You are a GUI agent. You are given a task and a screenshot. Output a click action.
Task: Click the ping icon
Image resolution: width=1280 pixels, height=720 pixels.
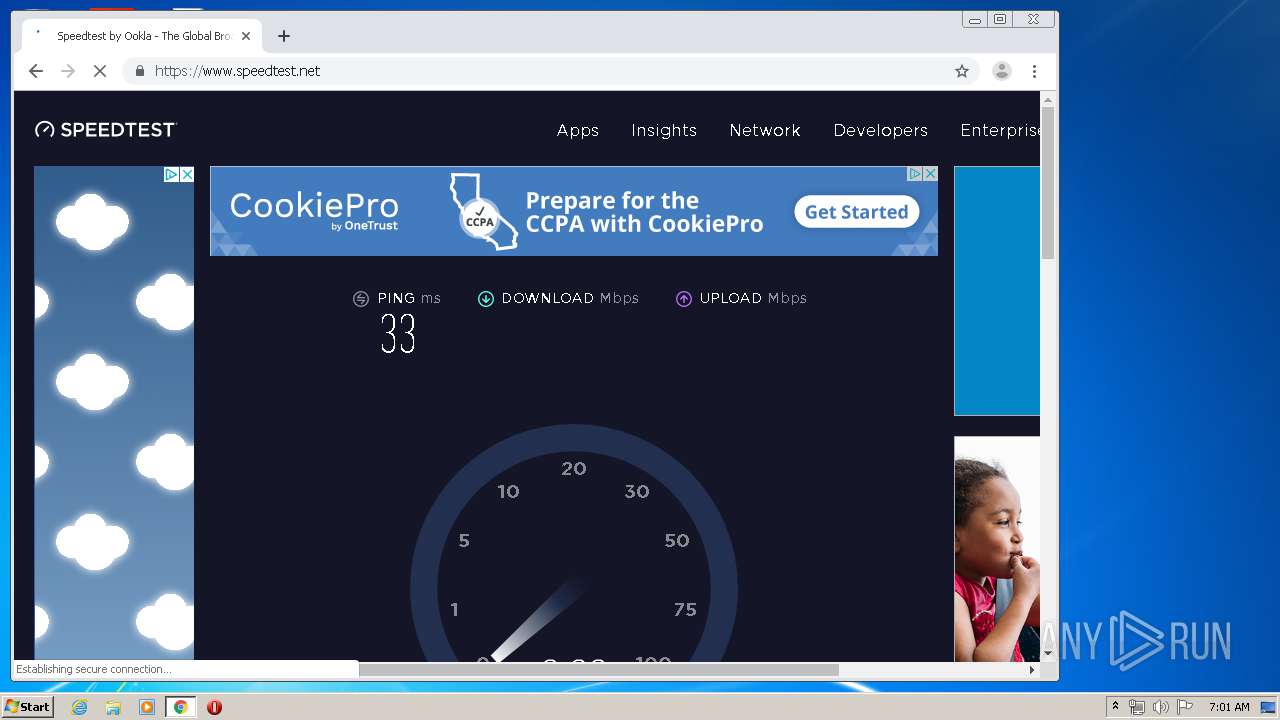coord(361,299)
